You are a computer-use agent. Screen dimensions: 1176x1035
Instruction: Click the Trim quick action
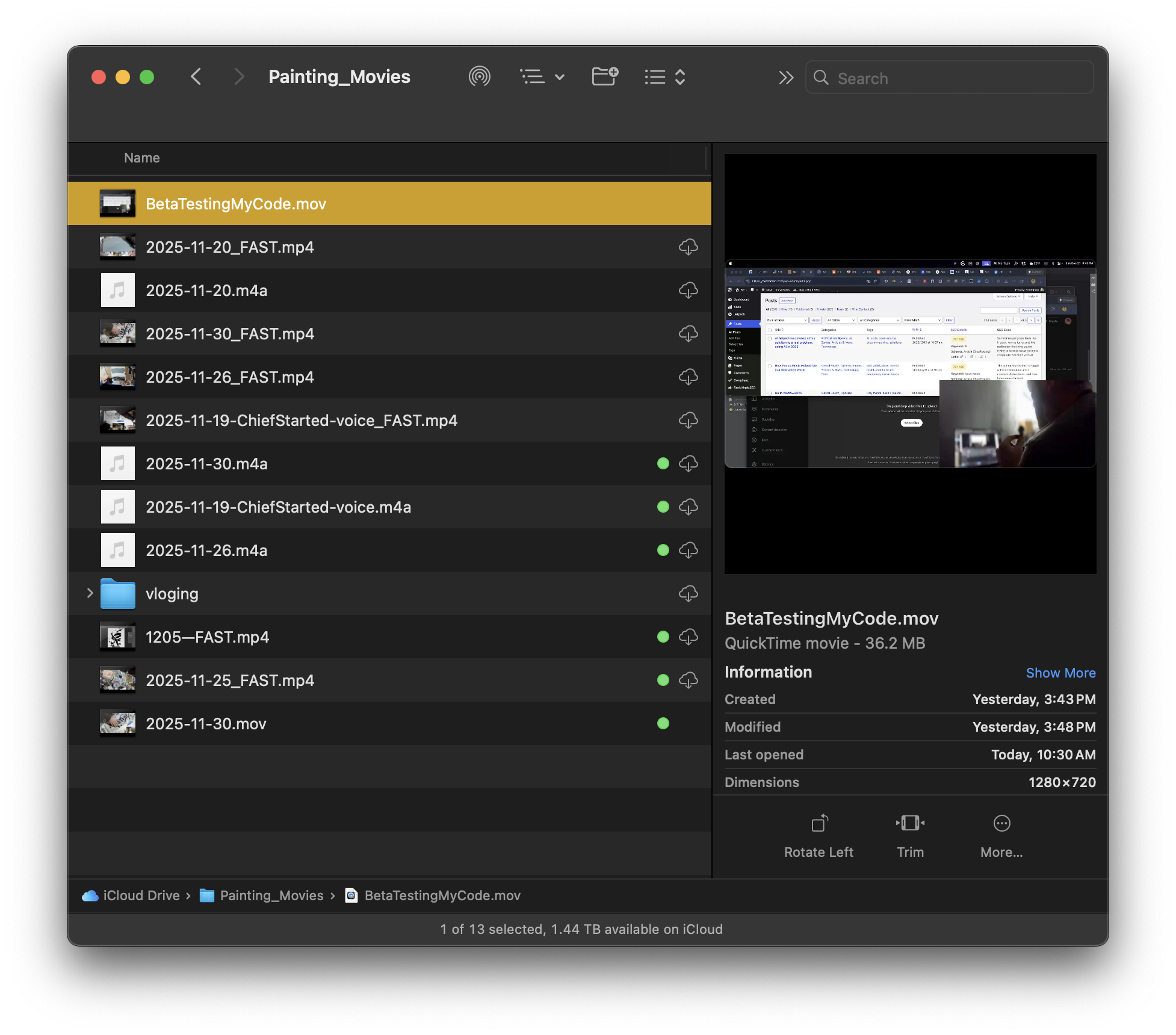[x=910, y=836]
